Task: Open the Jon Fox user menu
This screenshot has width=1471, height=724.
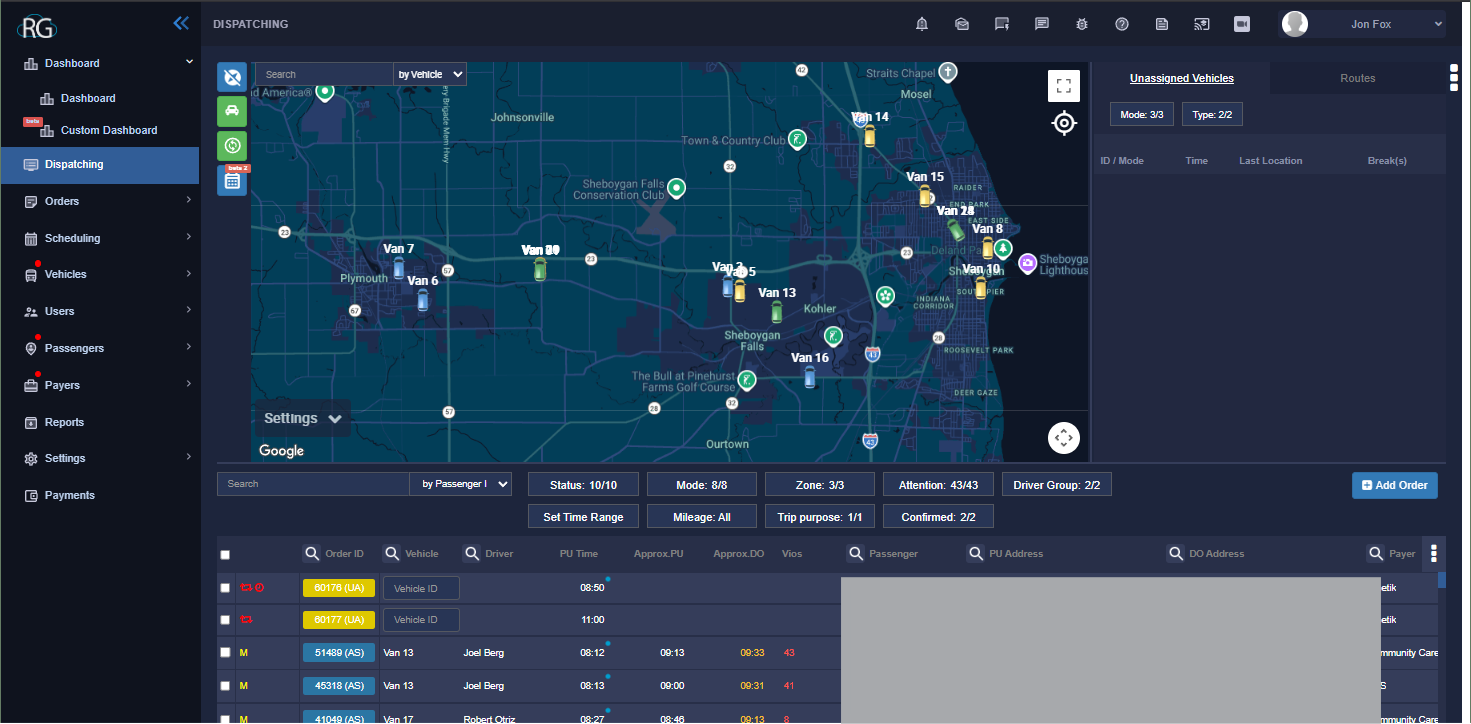Action: point(1363,24)
